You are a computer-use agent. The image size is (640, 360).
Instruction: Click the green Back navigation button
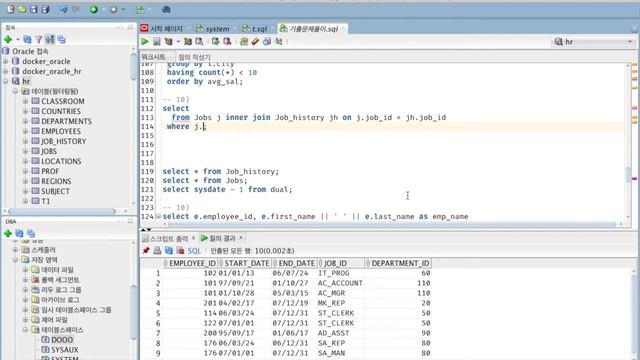click(94, 9)
